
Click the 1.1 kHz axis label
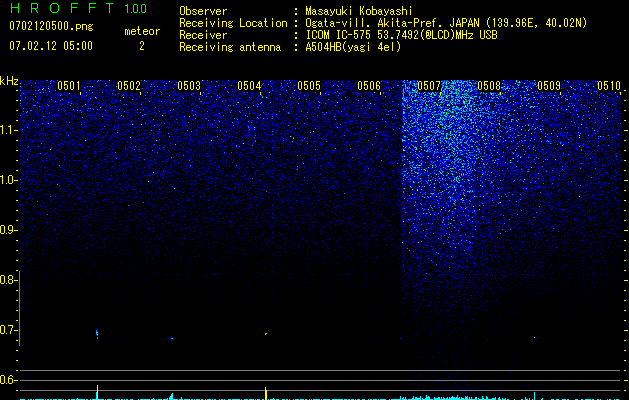(8, 130)
